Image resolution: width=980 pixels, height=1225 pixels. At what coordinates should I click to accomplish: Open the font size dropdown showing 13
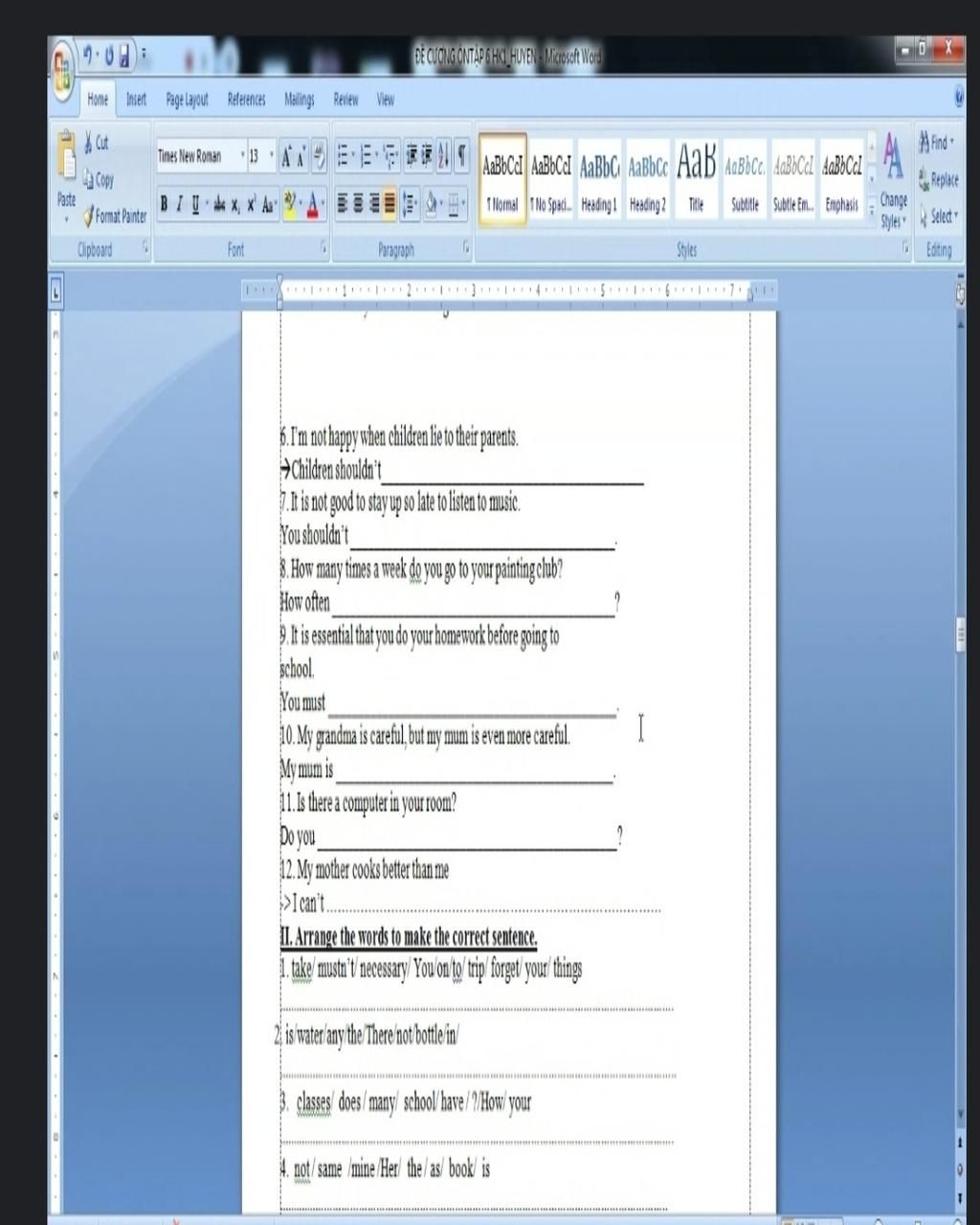coord(272,156)
